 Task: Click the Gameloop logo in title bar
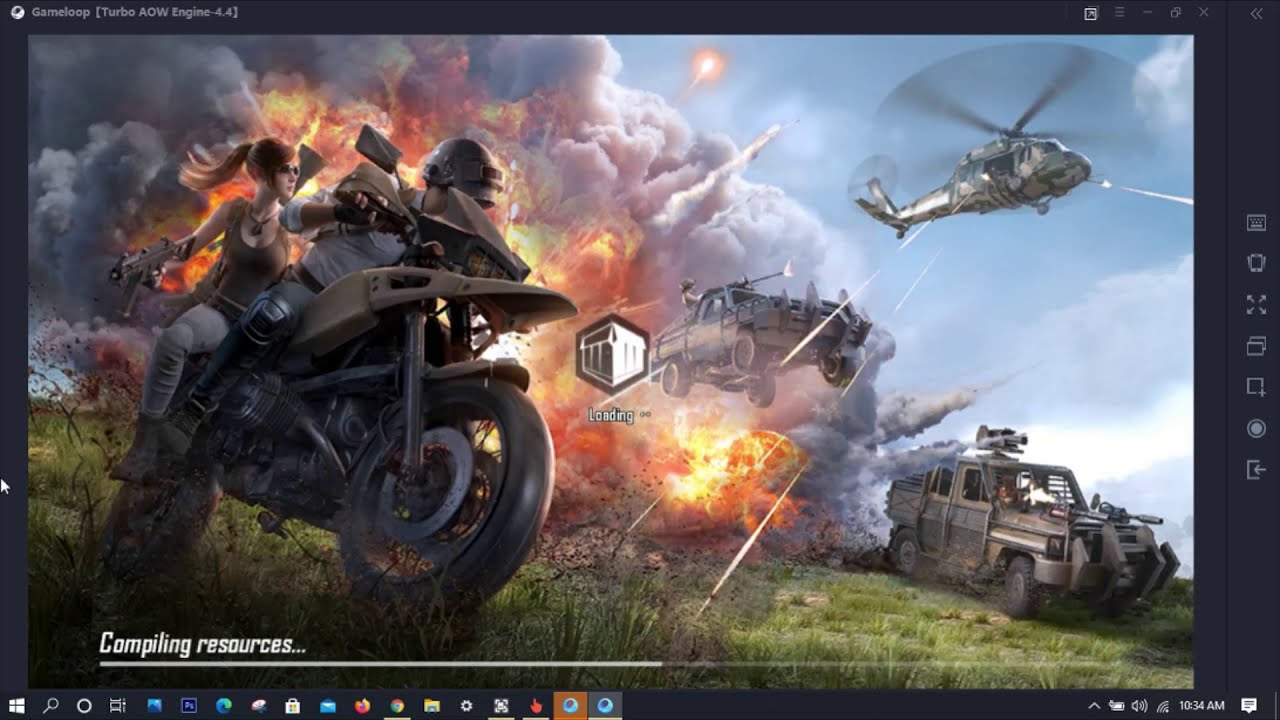[17, 12]
